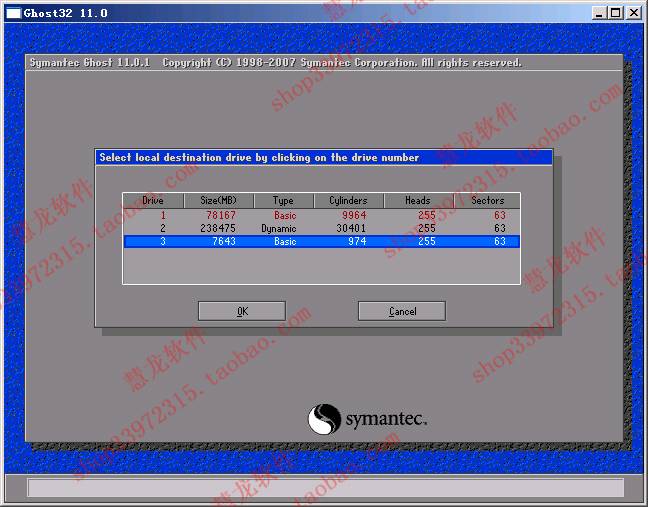Maximize the Ghost32 window
The height and width of the screenshot is (507, 648).
[x=615, y=13]
